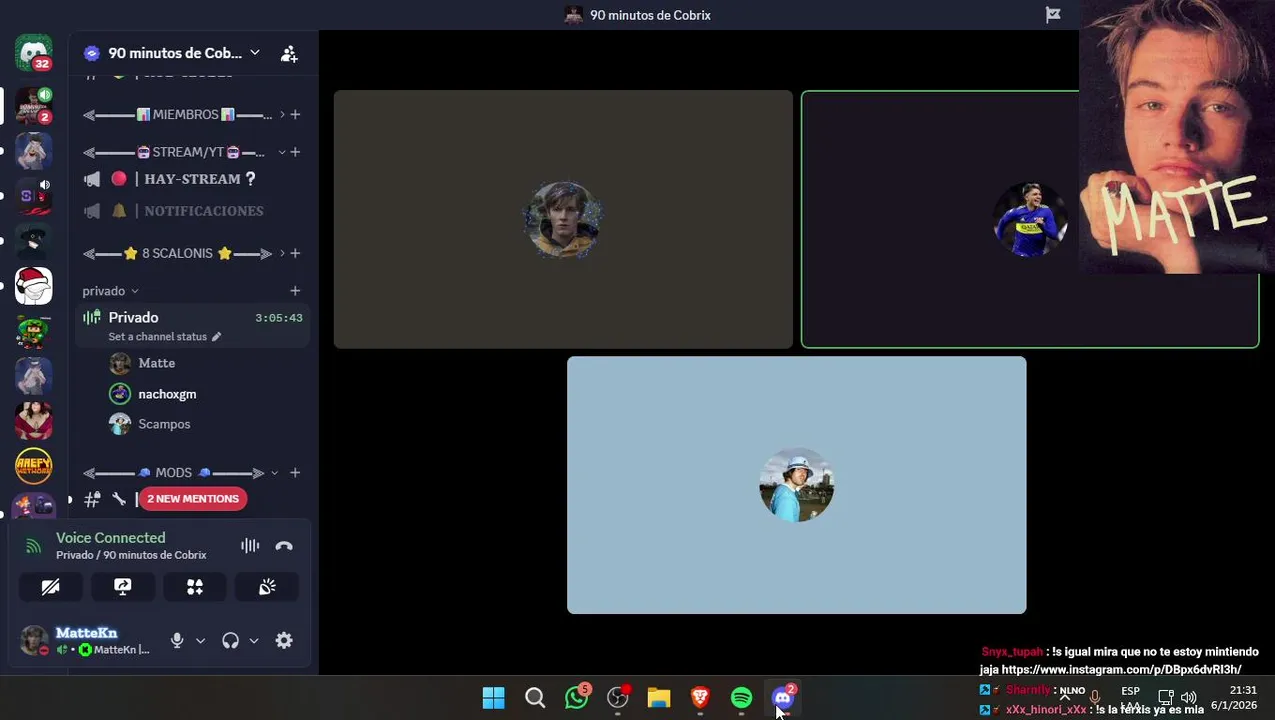Image resolution: width=1275 pixels, height=720 pixels.
Task: Click the flag icon in title bar
Action: tap(1053, 15)
